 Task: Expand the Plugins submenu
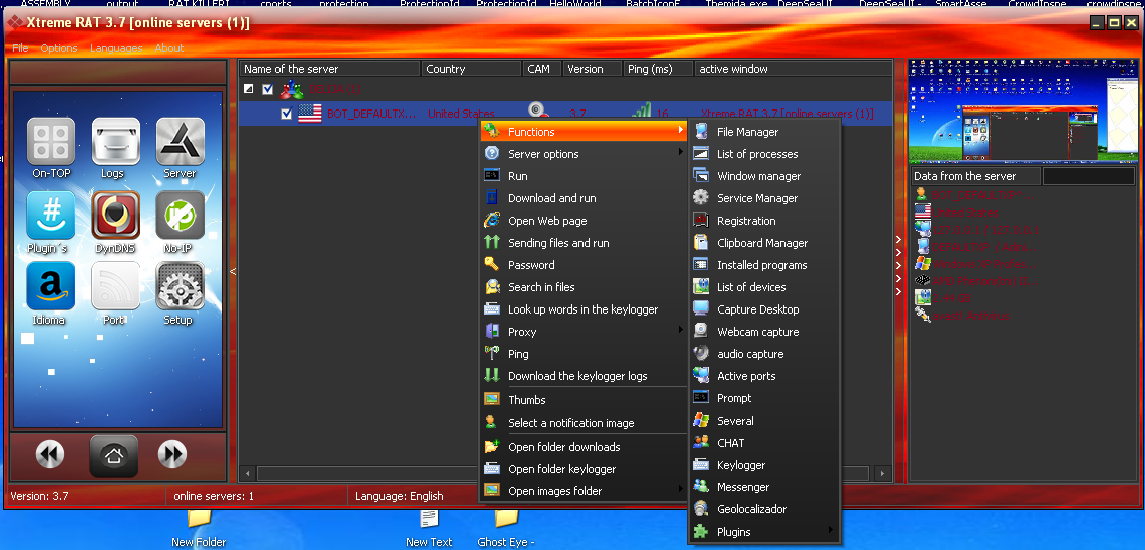click(x=764, y=532)
